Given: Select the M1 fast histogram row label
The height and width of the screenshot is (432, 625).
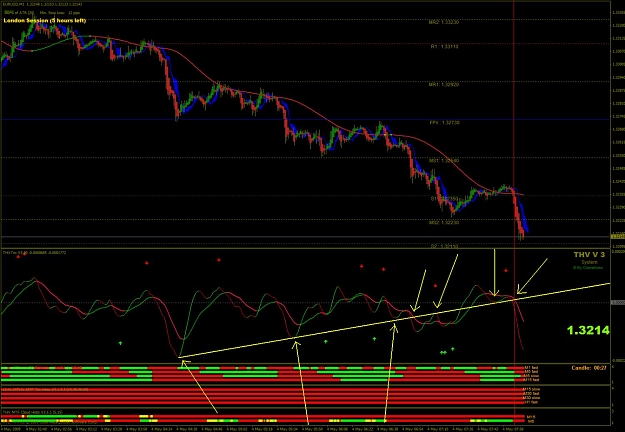Looking at the screenshot, I should [x=531, y=368].
